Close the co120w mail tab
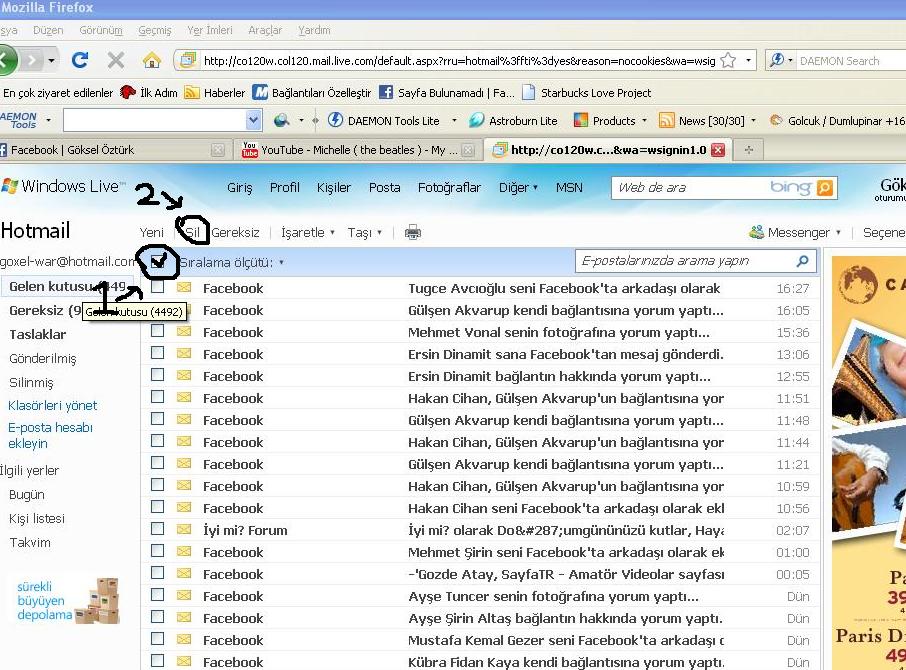Viewport: 906px width, 670px height. coord(718,150)
